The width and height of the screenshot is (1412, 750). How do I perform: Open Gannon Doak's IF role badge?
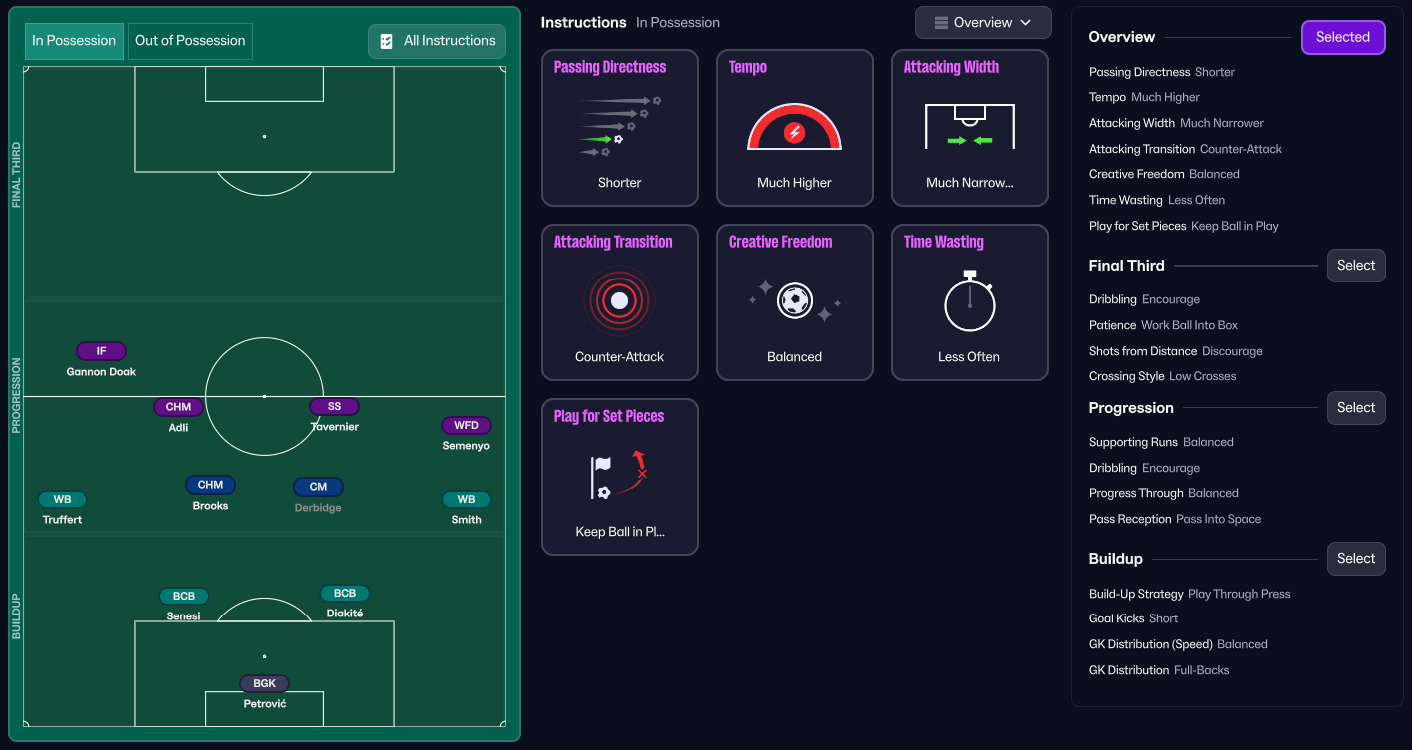pyautogui.click(x=101, y=351)
